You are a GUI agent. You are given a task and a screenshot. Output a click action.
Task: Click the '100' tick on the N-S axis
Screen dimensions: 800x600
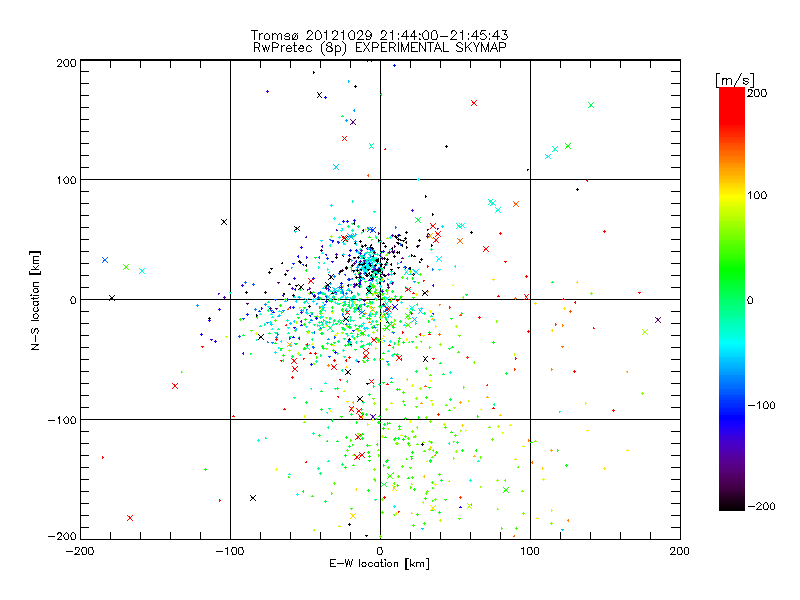[67, 180]
